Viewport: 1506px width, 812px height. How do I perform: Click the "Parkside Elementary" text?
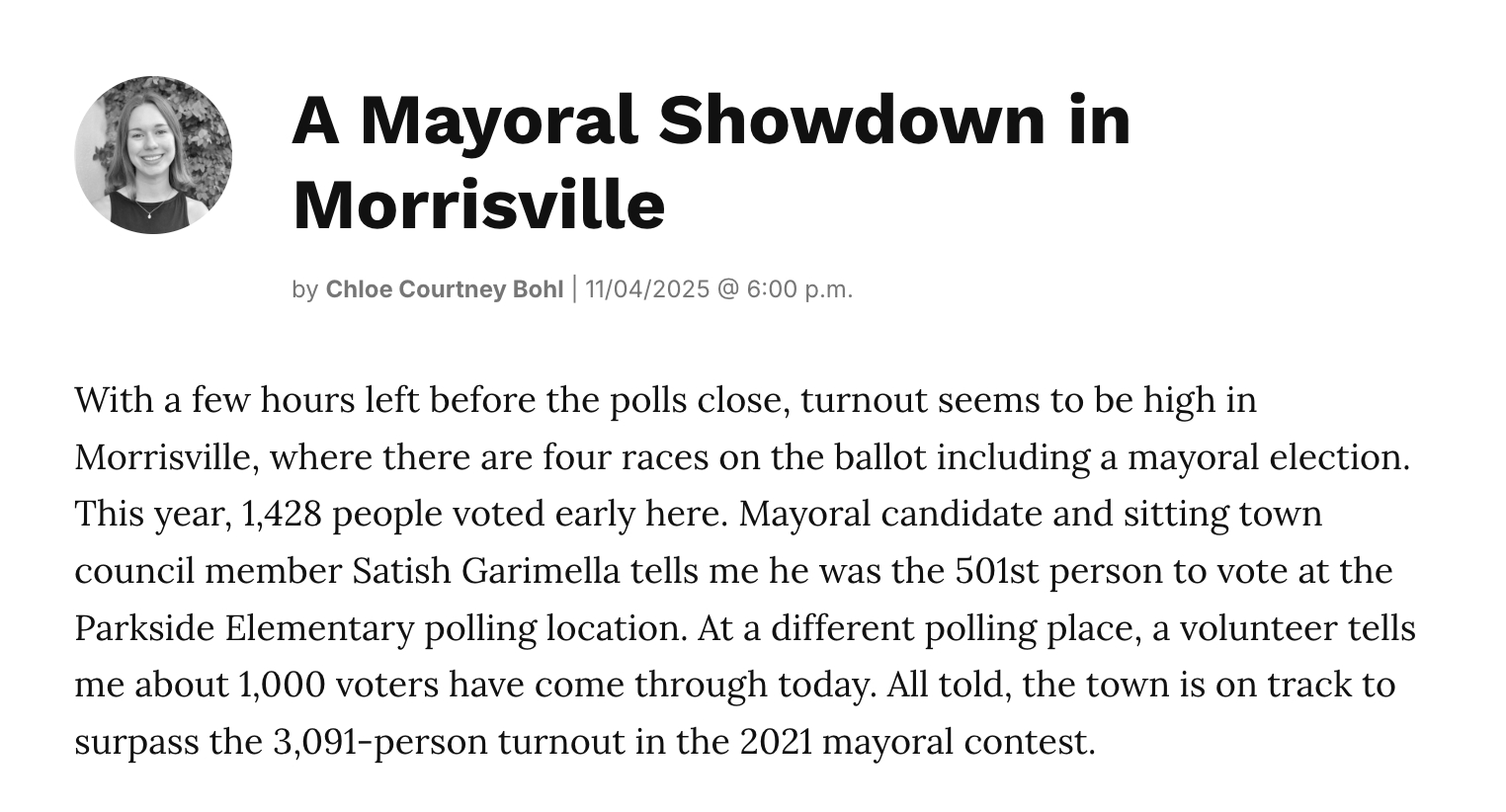tap(244, 628)
